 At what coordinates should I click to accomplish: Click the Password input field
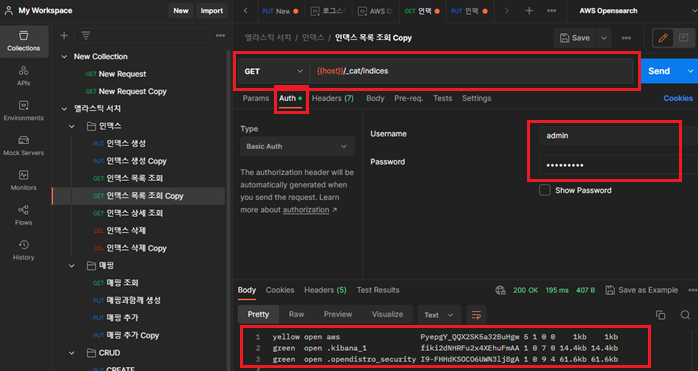[618, 164]
